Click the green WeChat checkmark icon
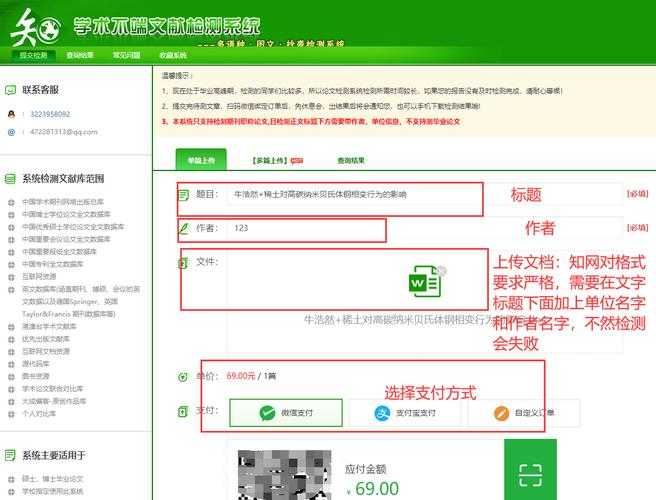656x500 pixels. (x=267, y=413)
